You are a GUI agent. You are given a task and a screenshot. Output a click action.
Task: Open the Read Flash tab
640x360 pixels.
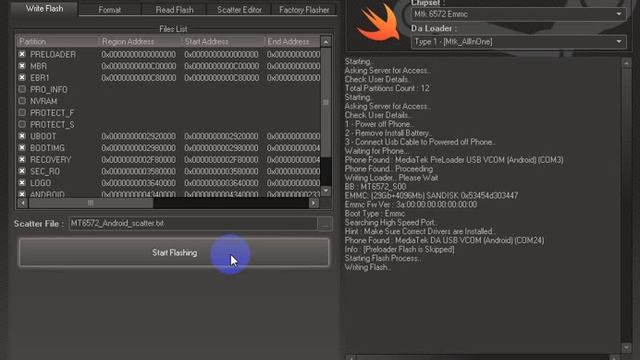[174, 10]
